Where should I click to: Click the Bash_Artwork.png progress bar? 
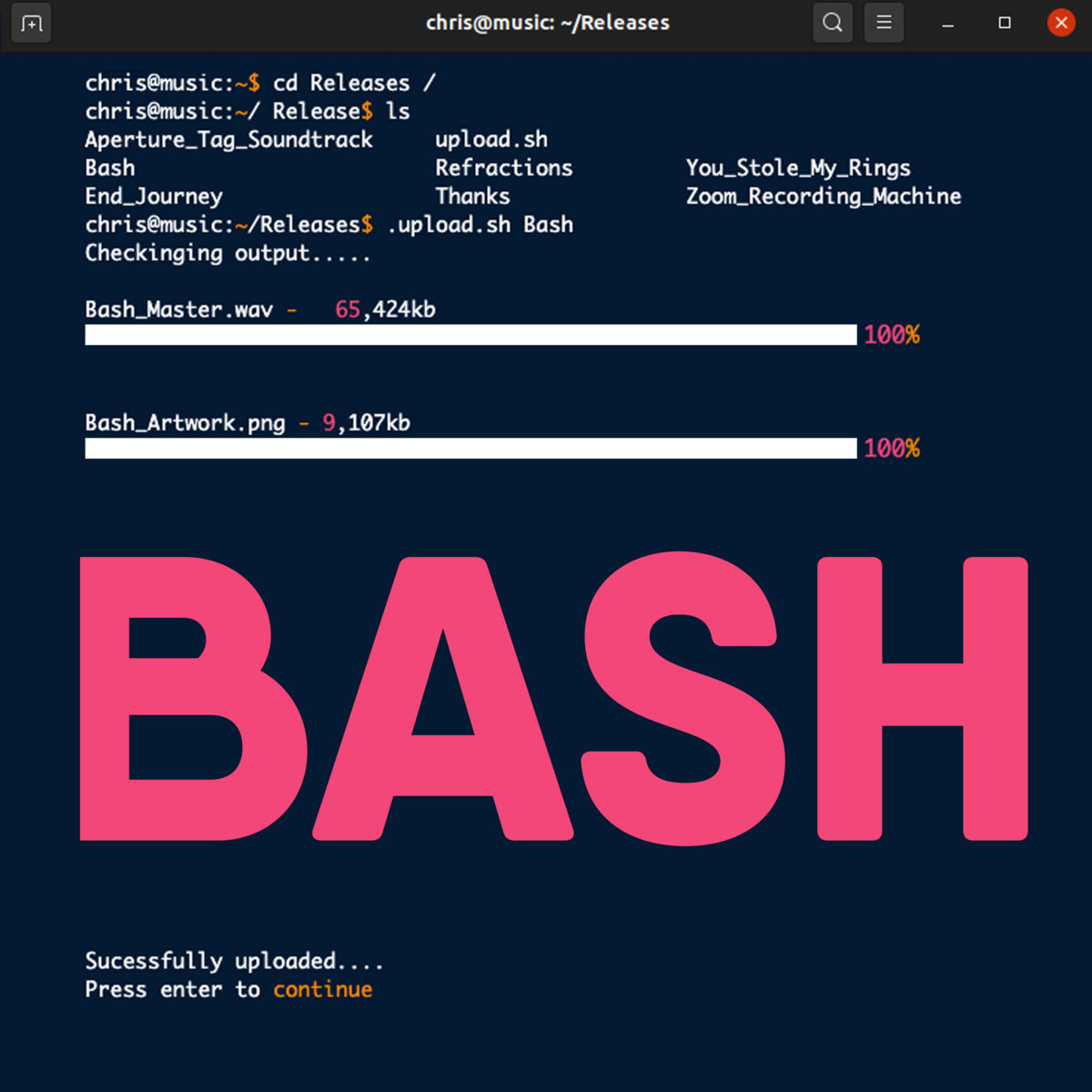coord(470,448)
